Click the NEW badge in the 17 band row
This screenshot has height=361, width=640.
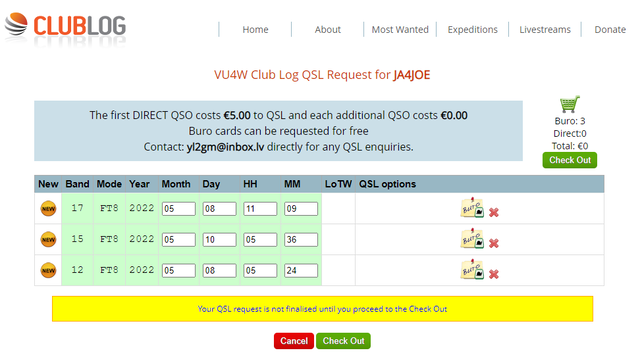pos(48,209)
